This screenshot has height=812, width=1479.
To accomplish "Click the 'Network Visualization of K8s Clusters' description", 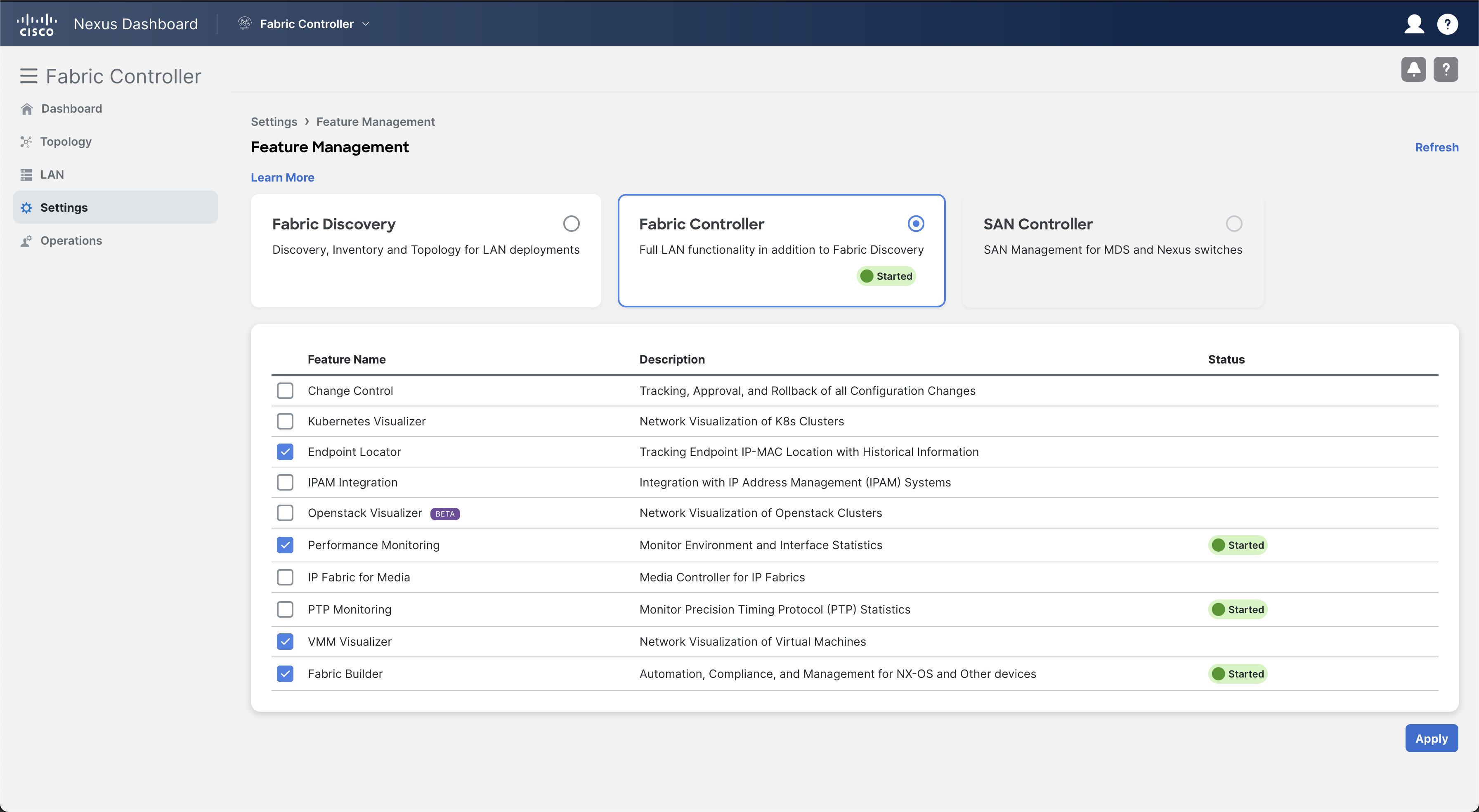I will click(x=741, y=422).
